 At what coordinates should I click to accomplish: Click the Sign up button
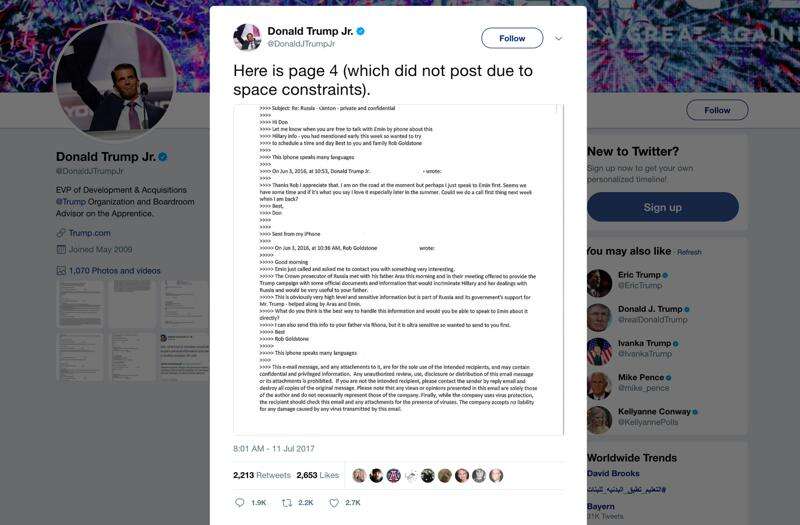tap(662, 207)
